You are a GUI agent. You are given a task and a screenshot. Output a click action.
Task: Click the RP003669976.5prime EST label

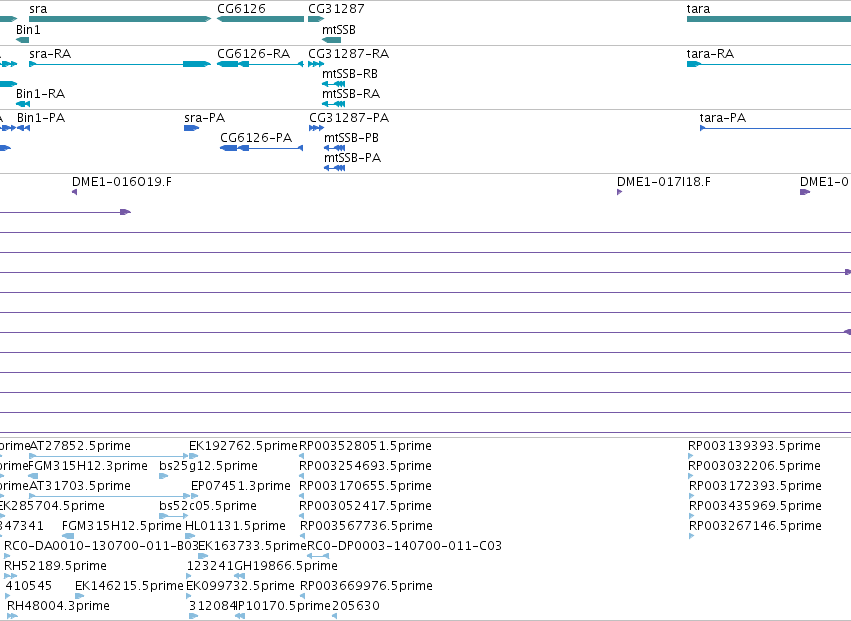366,586
